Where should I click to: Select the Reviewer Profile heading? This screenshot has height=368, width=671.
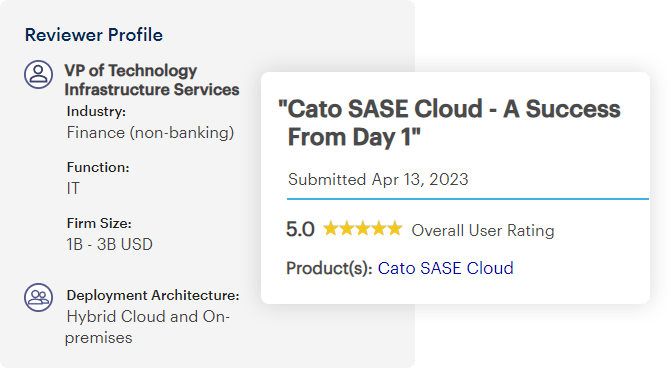point(94,35)
